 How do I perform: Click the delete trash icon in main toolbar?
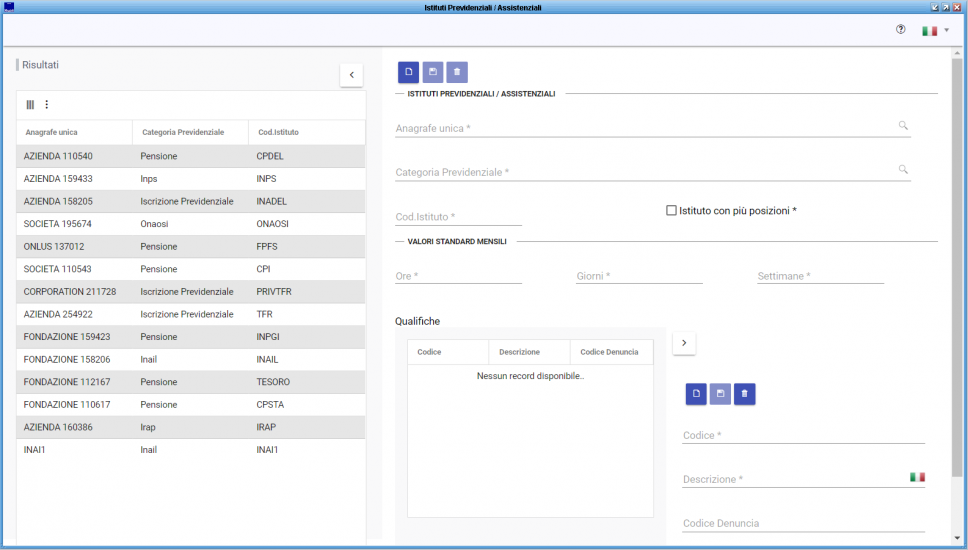pyautogui.click(x=457, y=72)
